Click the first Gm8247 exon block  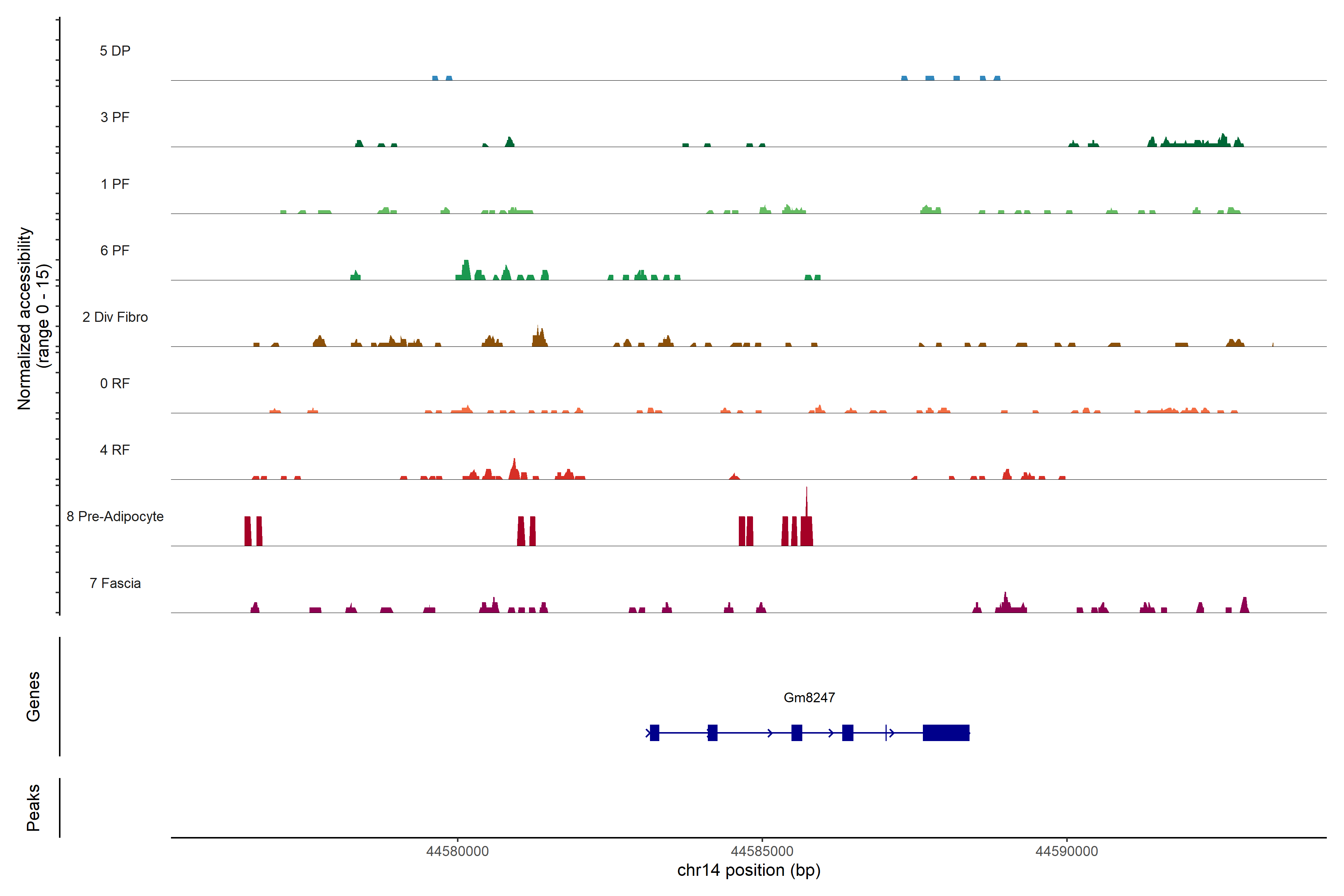click(x=654, y=732)
